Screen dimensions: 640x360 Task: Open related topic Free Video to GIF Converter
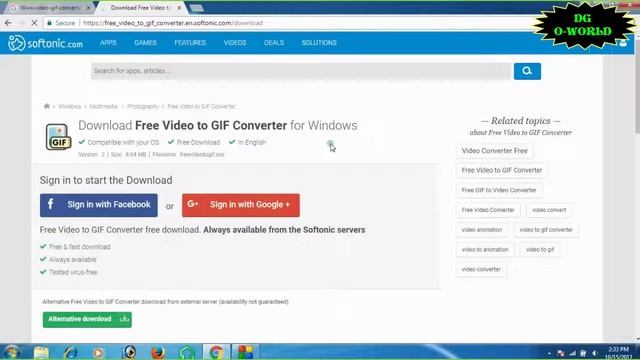tap(502, 170)
